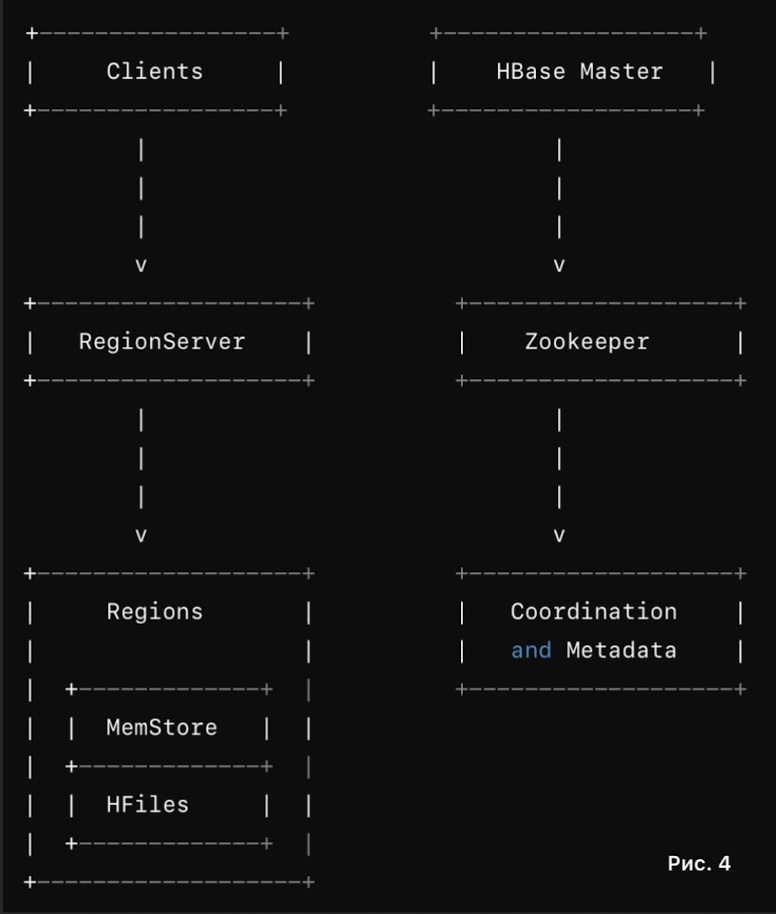Click top-left plus corner of Clients box
This screenshot has width=776, height=914.
pos(31,33)
